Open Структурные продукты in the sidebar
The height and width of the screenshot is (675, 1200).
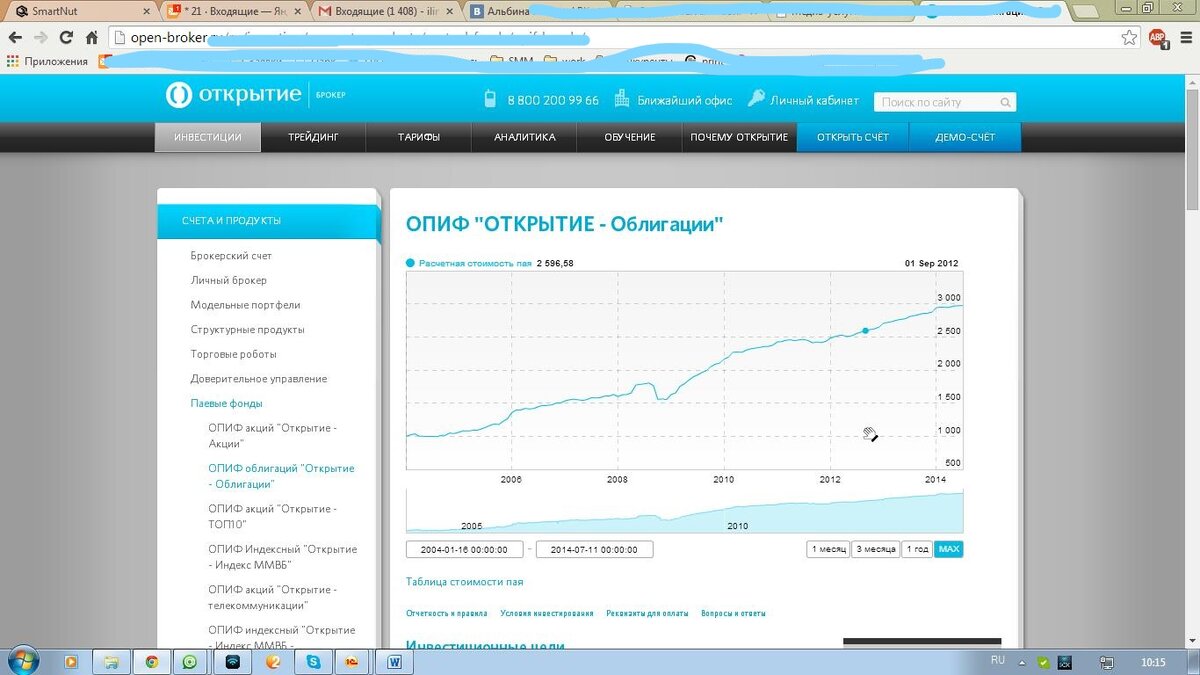point(247,329)
